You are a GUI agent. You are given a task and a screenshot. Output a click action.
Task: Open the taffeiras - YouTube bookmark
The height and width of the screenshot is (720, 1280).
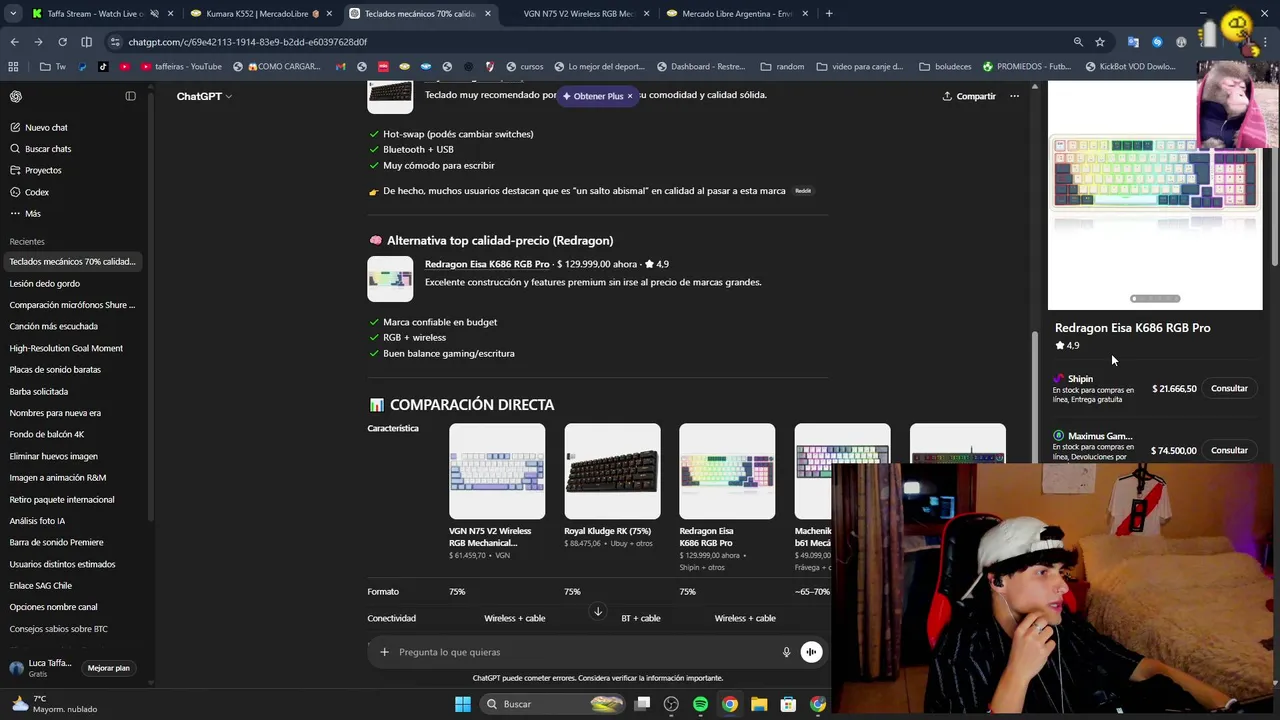(181, 67)
